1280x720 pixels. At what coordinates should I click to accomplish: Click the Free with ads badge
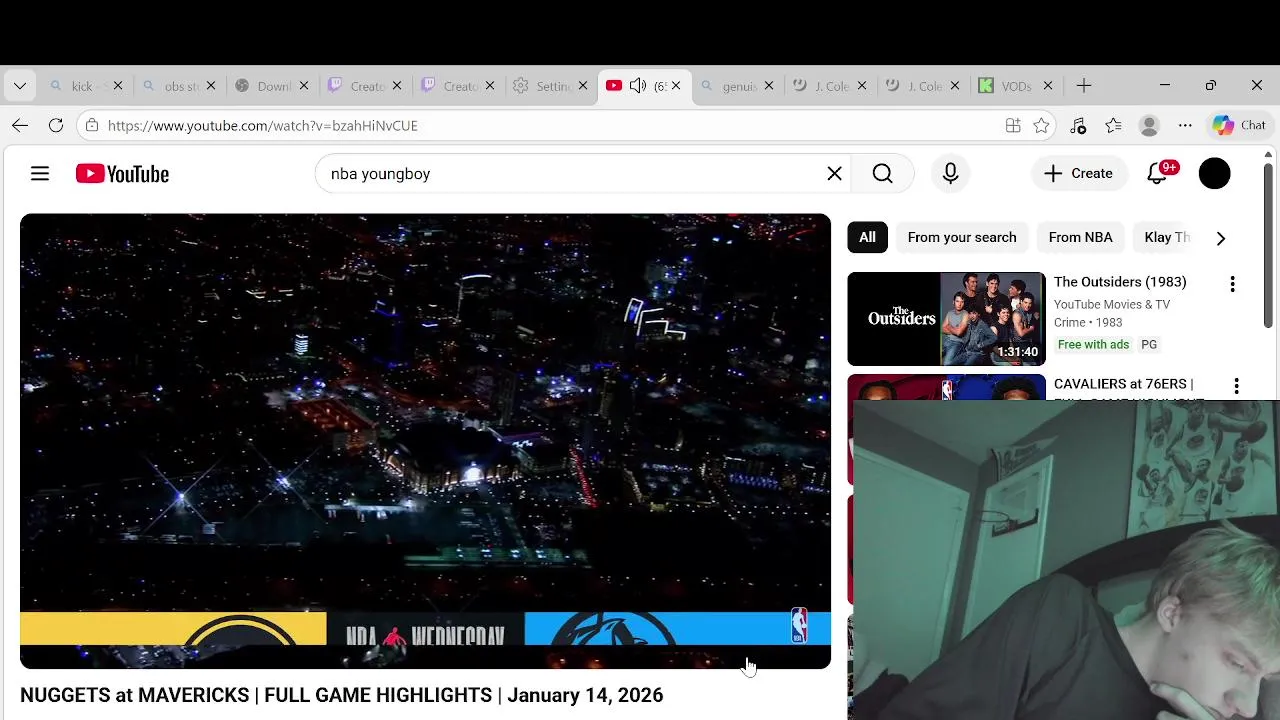pos(1093,344)
